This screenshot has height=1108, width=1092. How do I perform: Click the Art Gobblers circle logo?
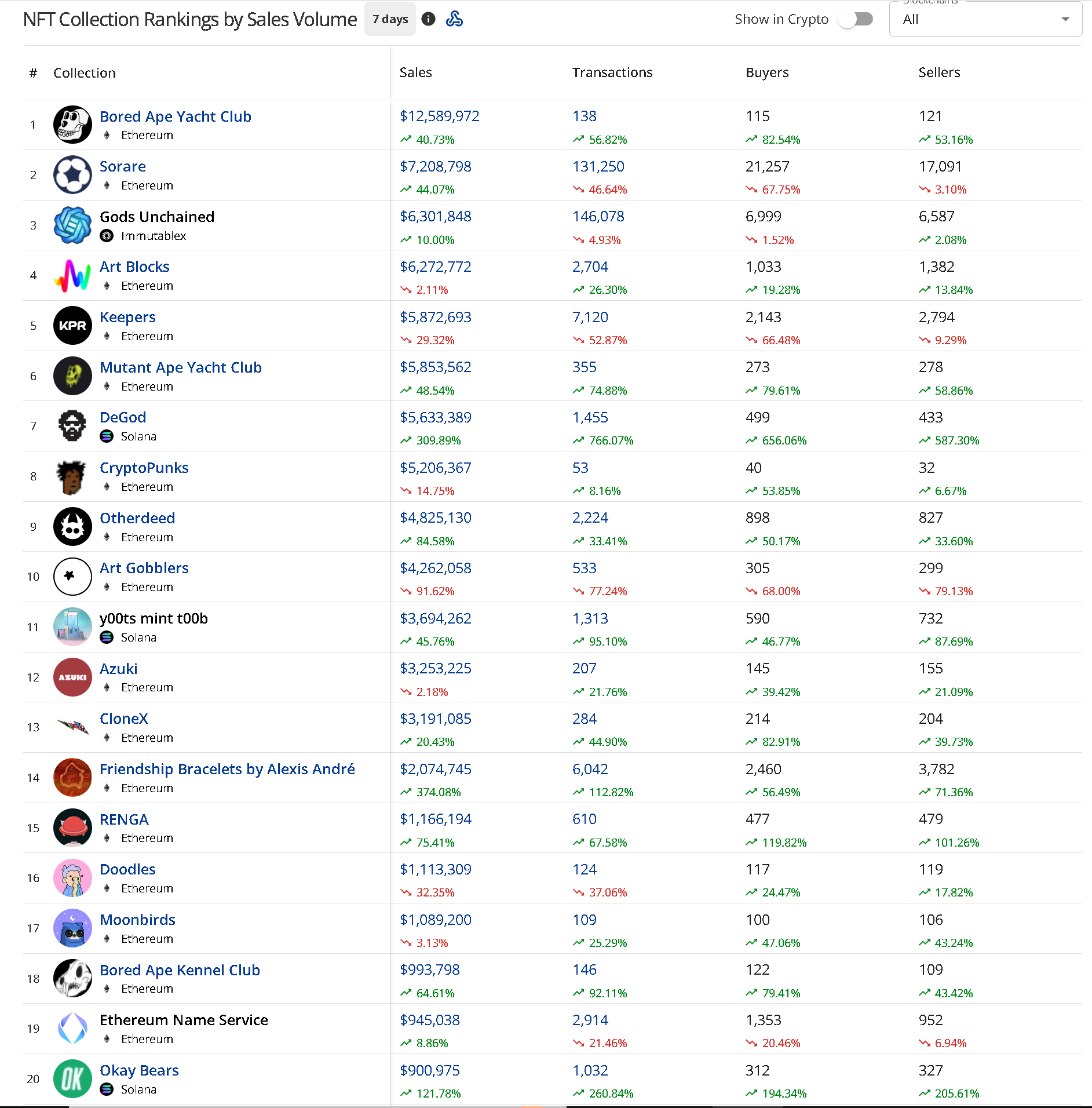[x=72, y=577]
